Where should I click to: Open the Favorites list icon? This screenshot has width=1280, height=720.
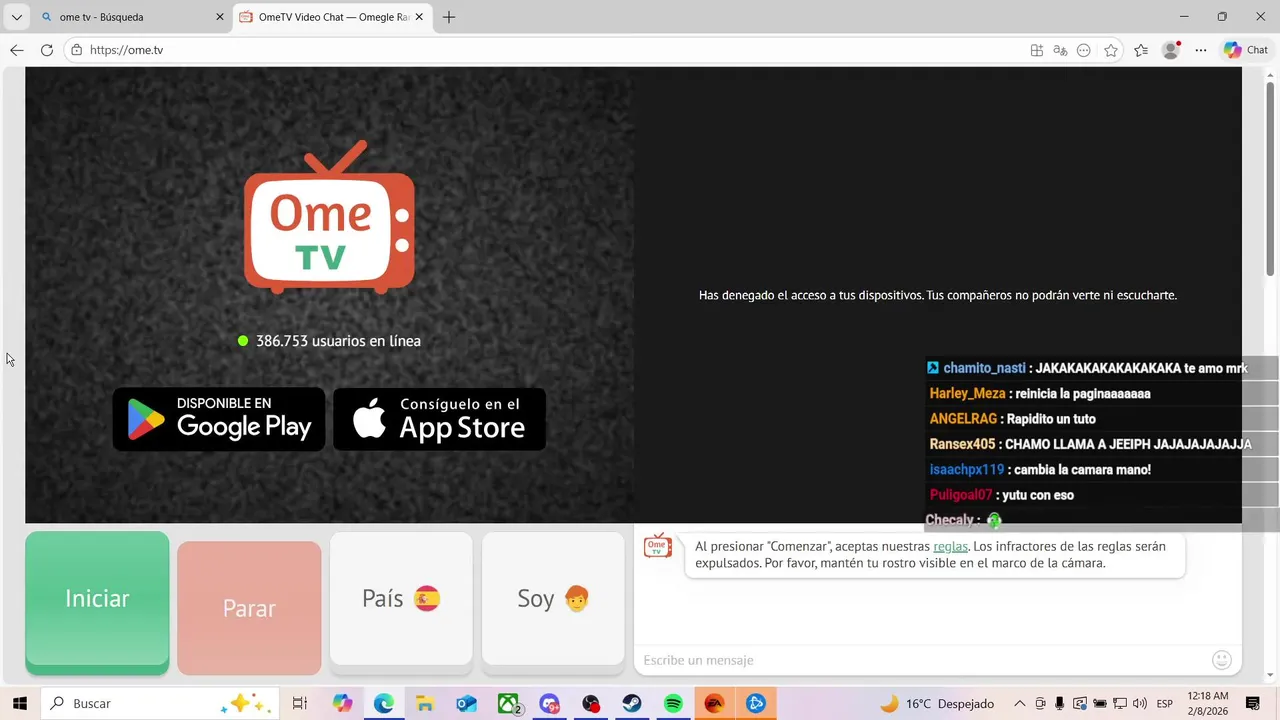tap(1141, 50)
